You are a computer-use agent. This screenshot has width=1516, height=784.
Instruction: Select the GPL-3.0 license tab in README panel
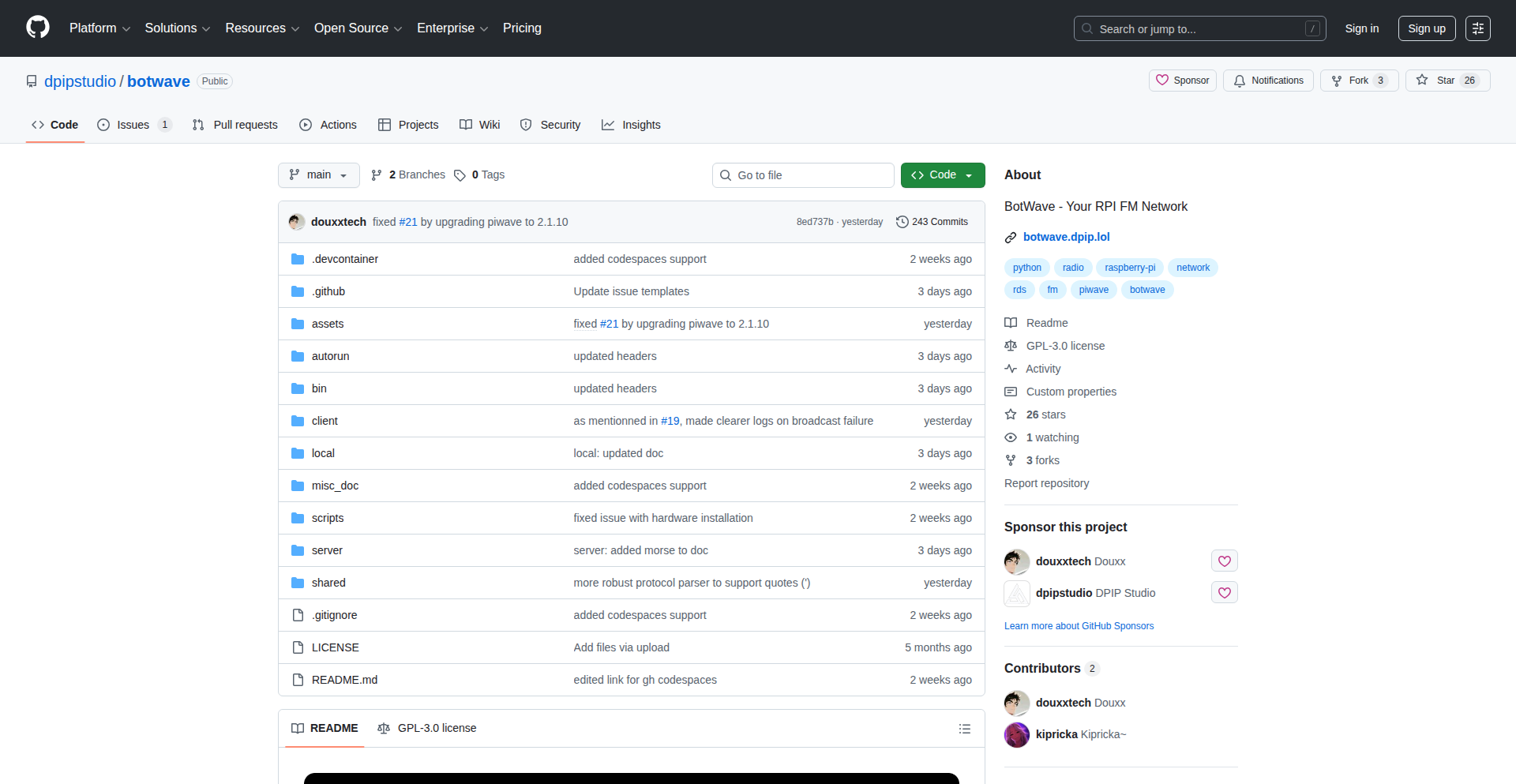[x=427, y=728]
